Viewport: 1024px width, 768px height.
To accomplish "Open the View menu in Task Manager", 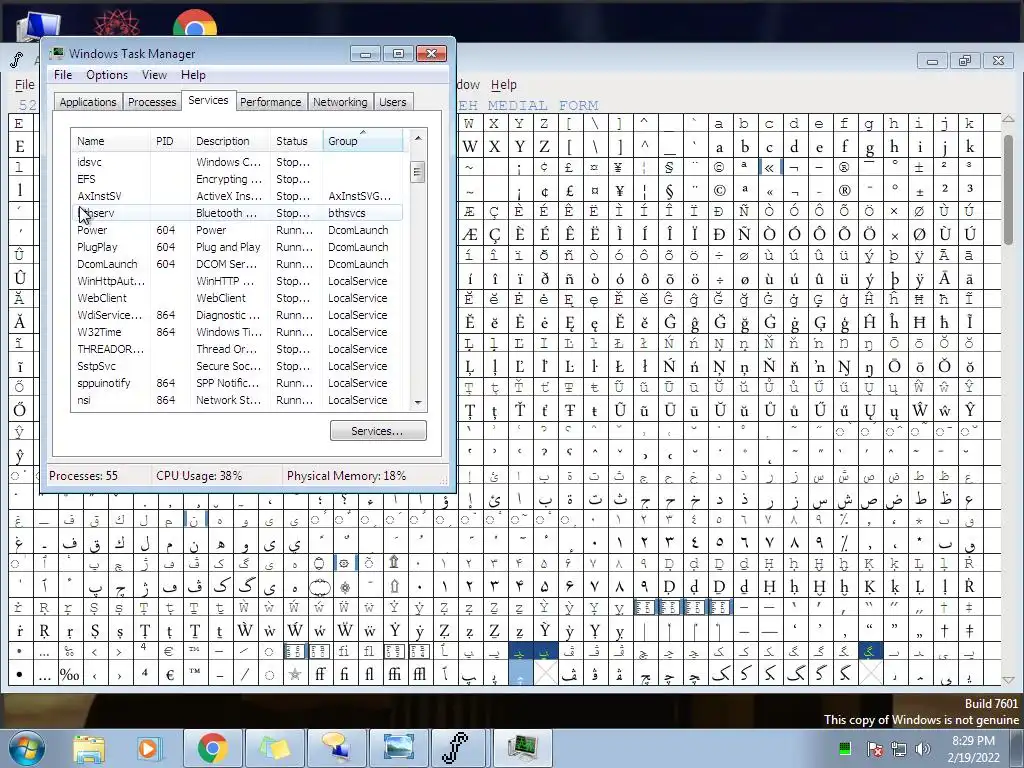I will pos(154,75).
